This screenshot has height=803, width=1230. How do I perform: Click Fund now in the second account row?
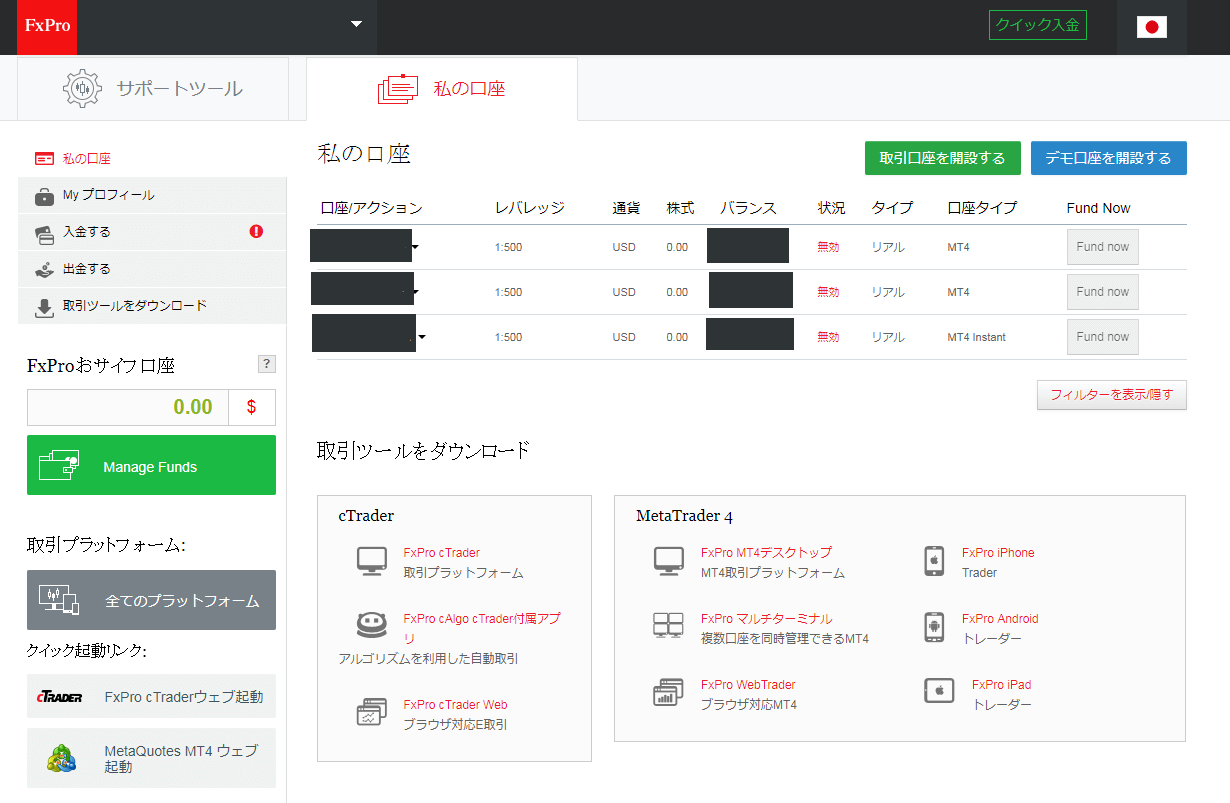pyautogui.click(x=1103, y=292)
